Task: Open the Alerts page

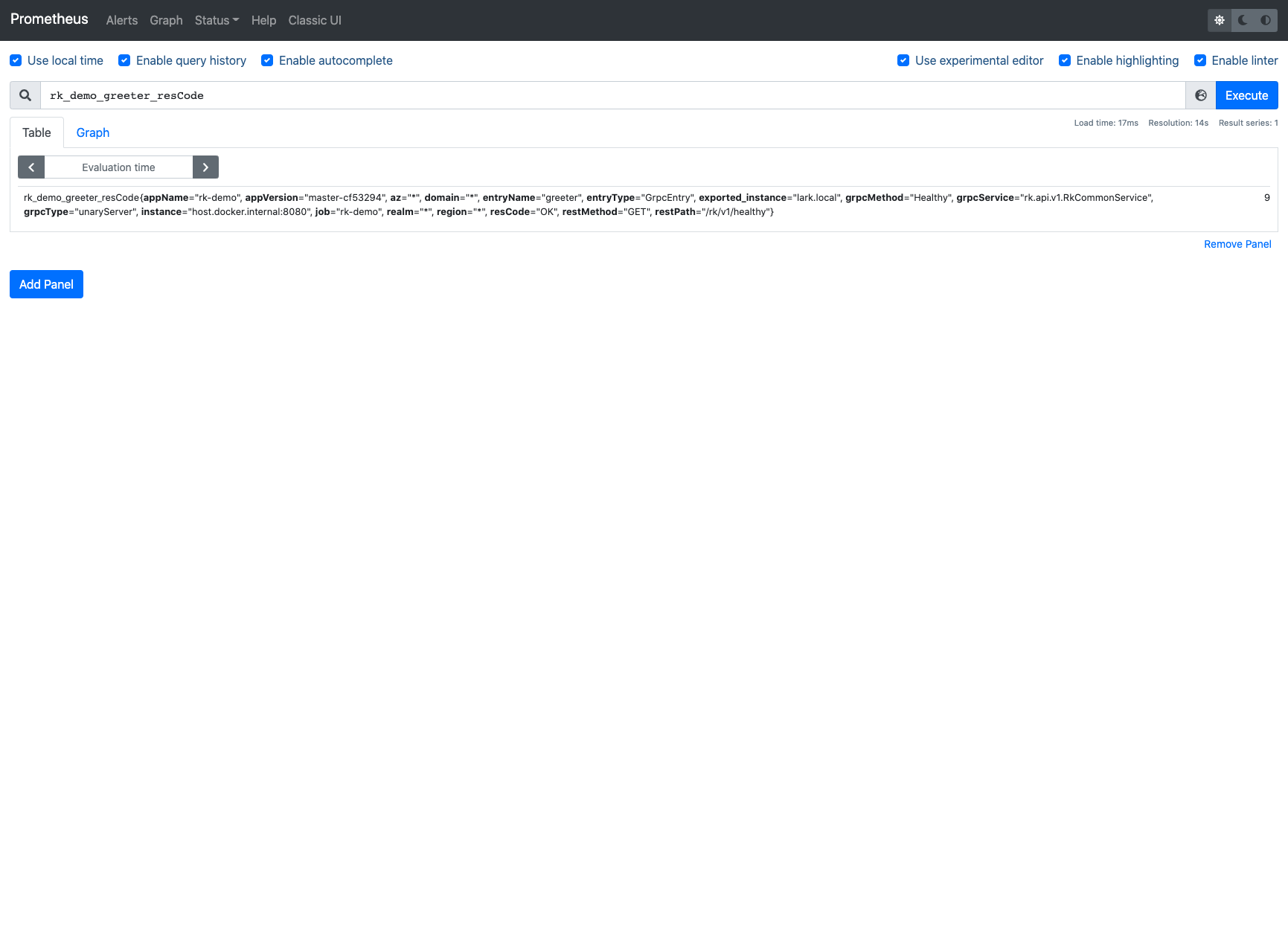Action: pos(122,20)
